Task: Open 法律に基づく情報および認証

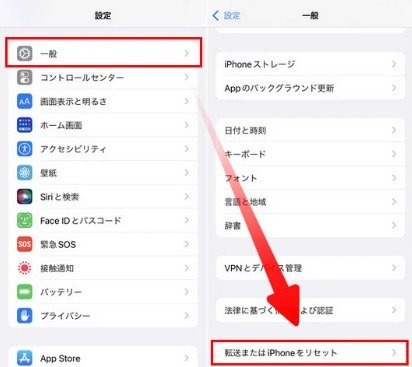Action: coord(310,310)
